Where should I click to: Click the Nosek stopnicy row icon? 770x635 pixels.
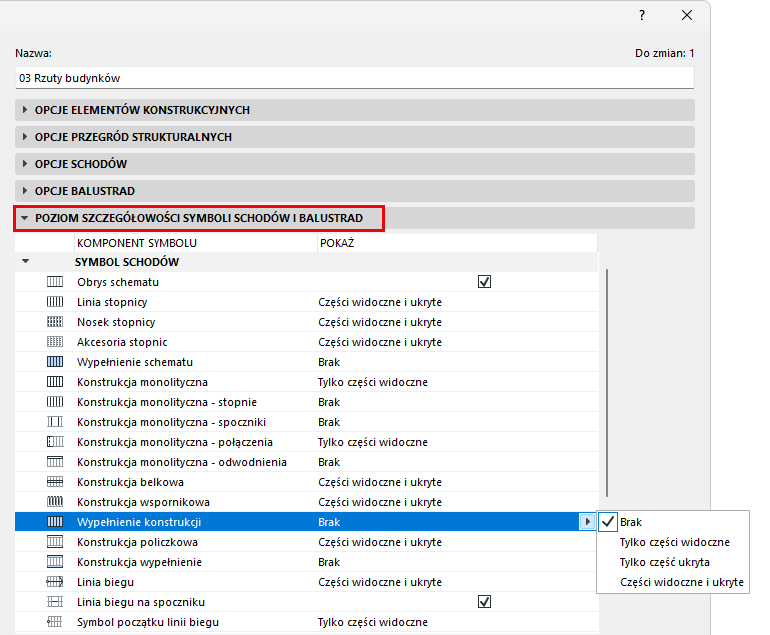coord(55,322)
